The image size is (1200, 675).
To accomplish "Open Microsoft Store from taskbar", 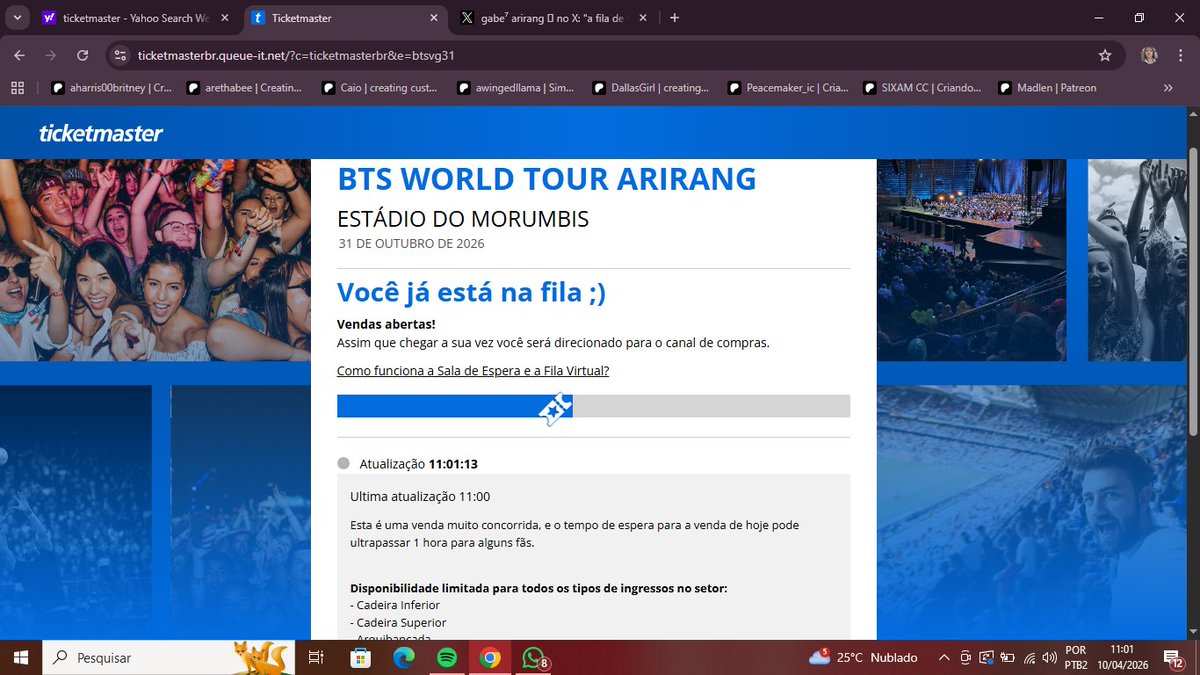I will (x=360, y=657).
